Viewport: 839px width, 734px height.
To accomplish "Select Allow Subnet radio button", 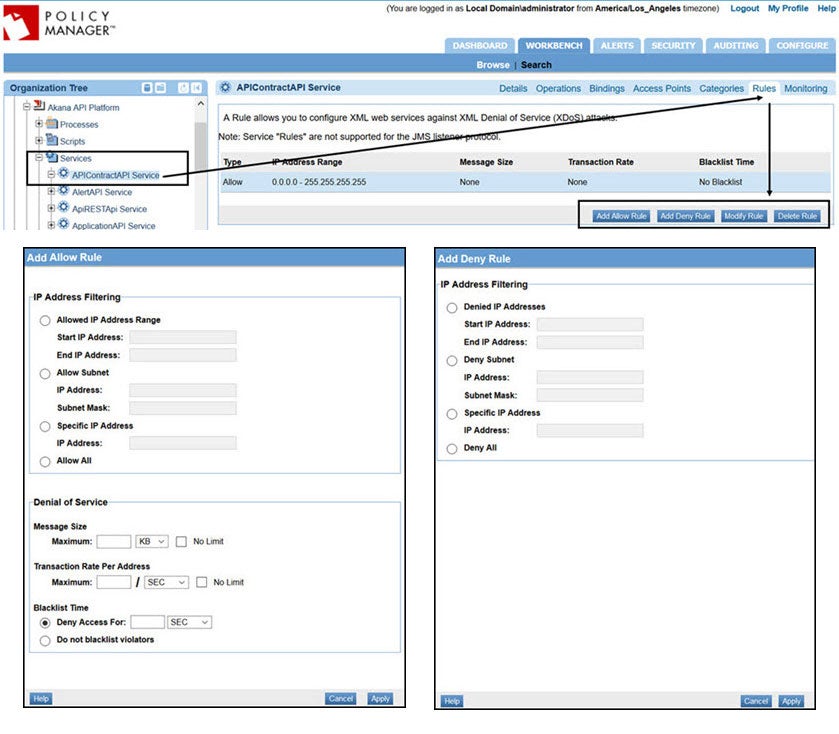I will tap(45, 373).
